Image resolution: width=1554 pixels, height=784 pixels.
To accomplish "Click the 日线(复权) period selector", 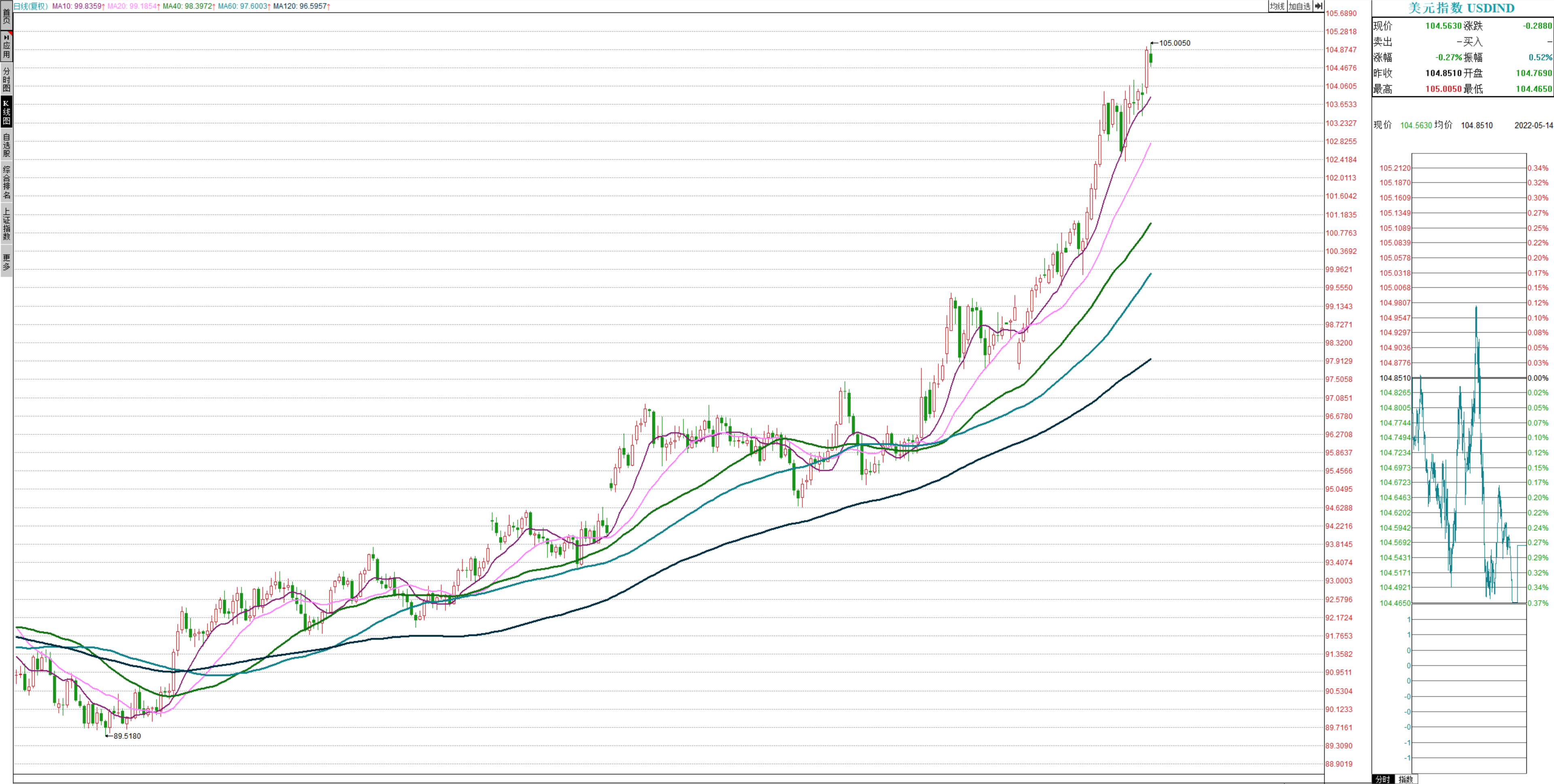I will pos(31,6).
